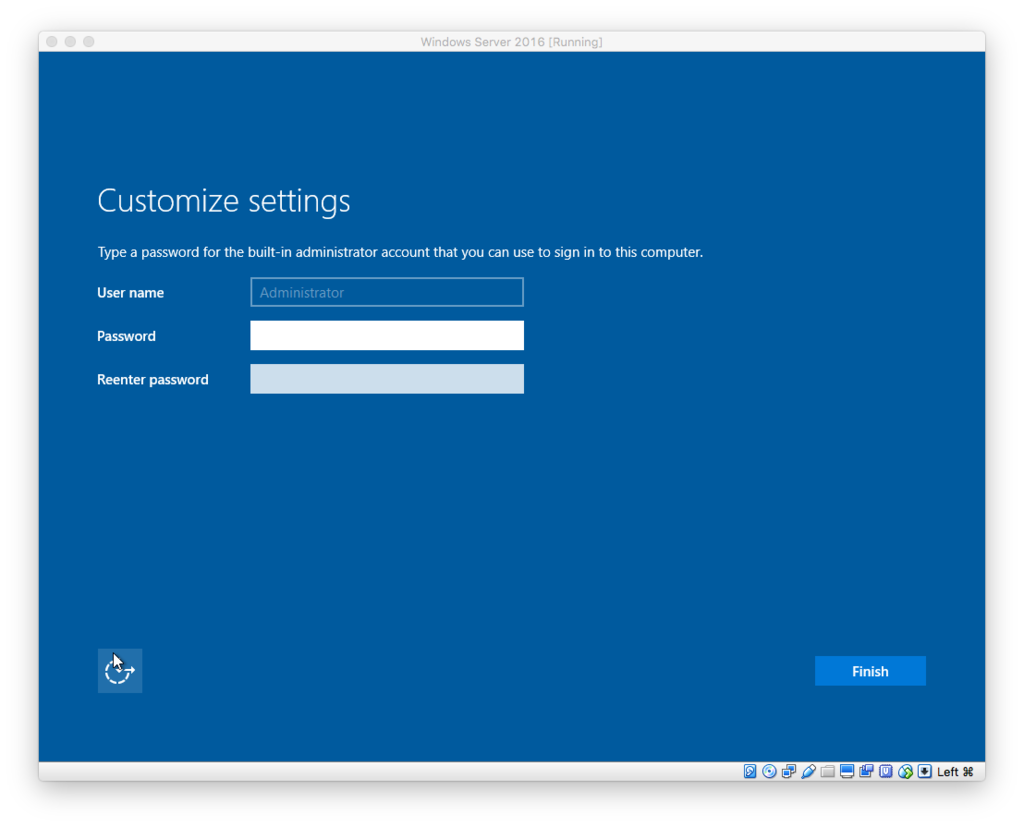Click the CPU virtualization status icon

click(x=886, y=771)
